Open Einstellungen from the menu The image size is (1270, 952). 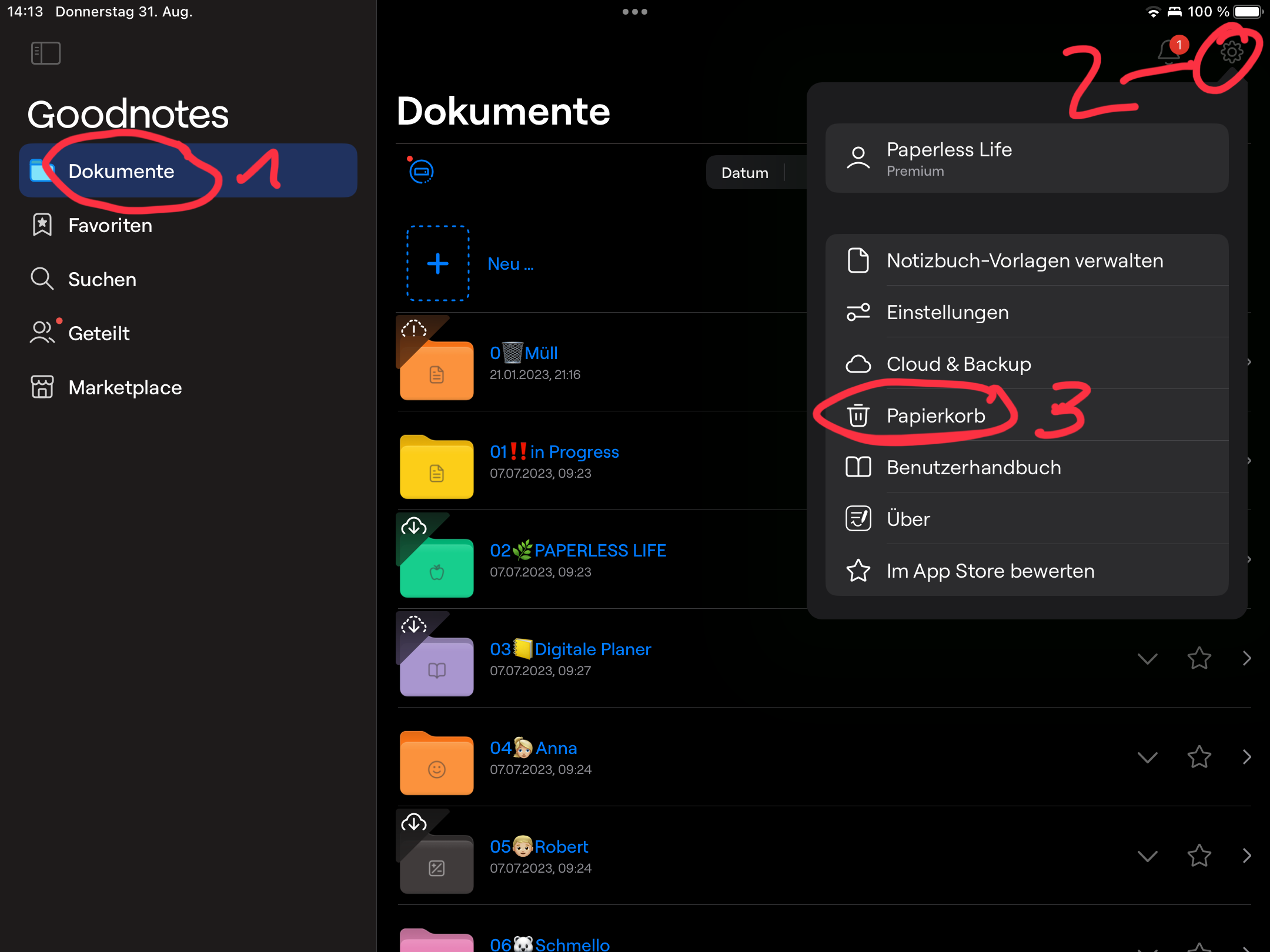pos(1027,312)
